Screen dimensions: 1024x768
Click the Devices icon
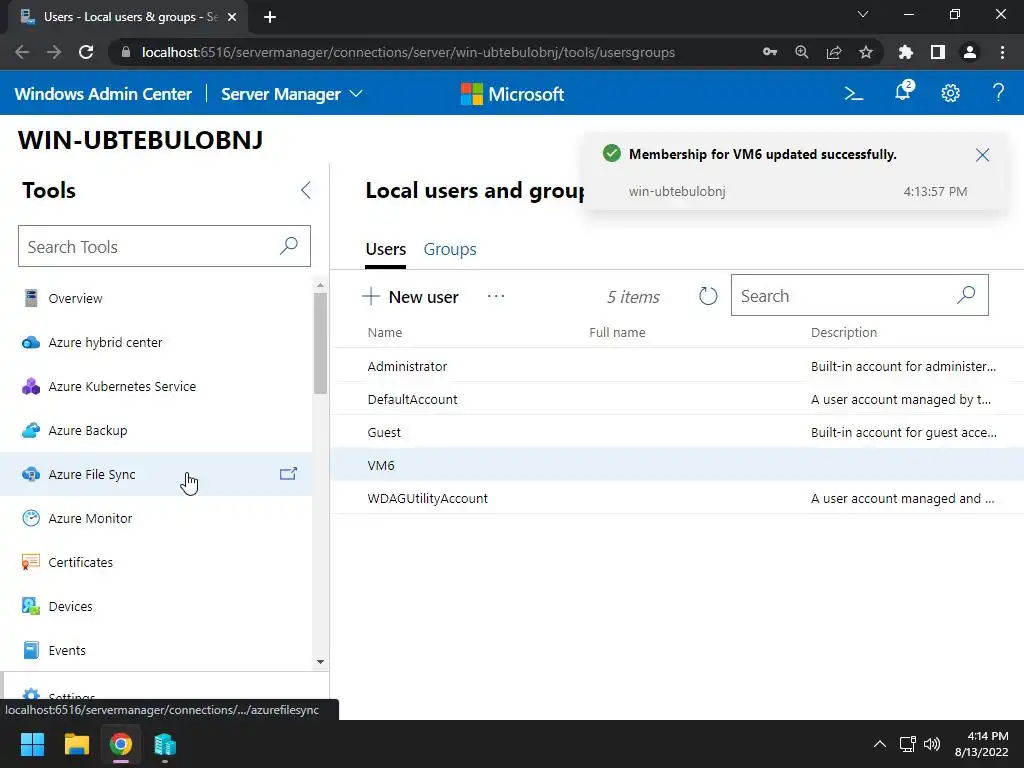pos(31,606)
